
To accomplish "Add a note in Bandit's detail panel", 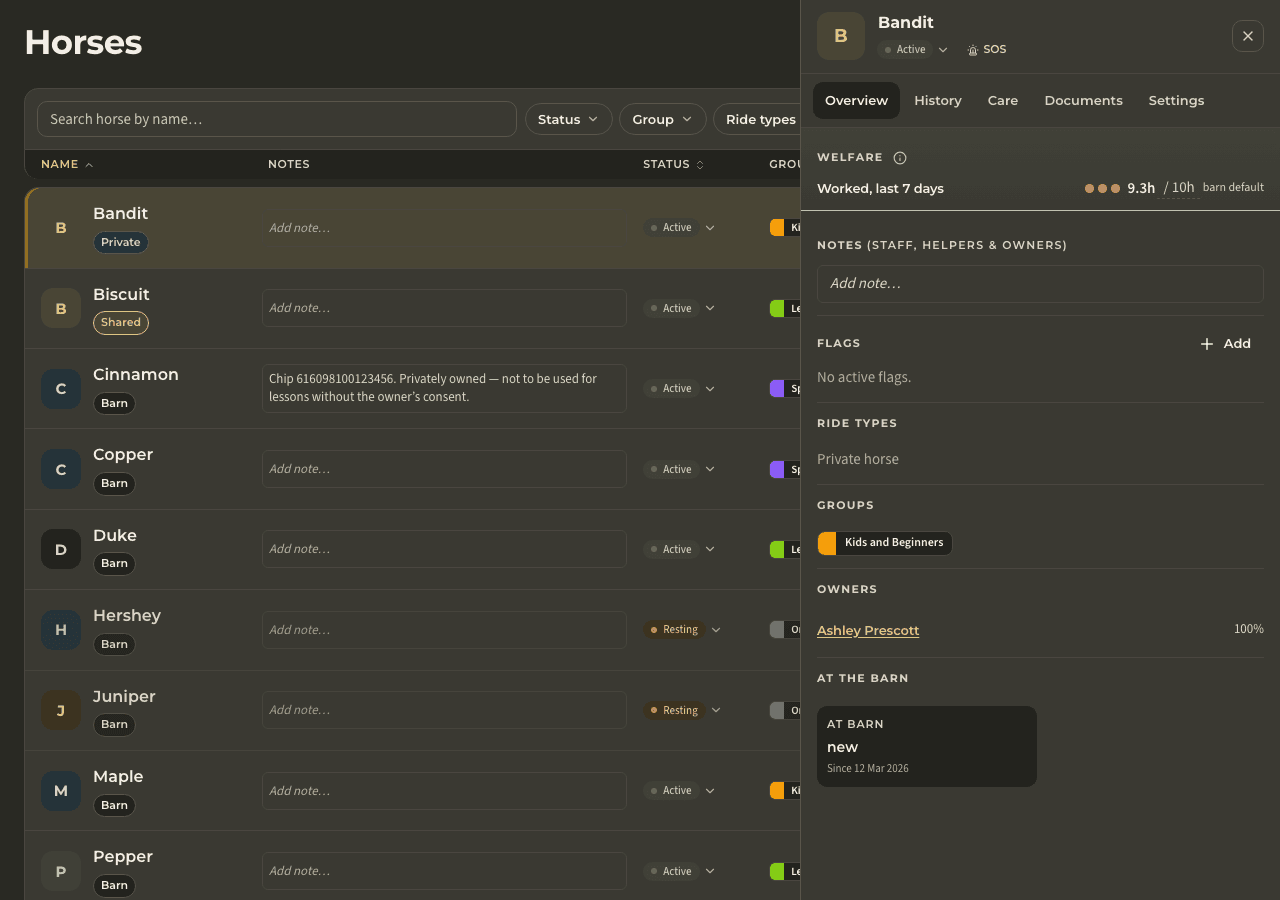I will [x=1040, y=284].
